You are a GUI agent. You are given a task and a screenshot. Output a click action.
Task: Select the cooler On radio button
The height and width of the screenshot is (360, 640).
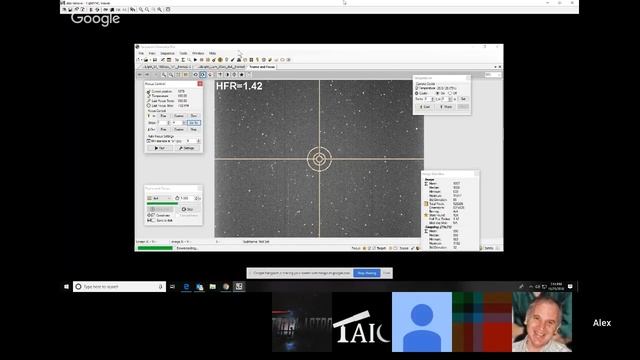coord(438,93)
